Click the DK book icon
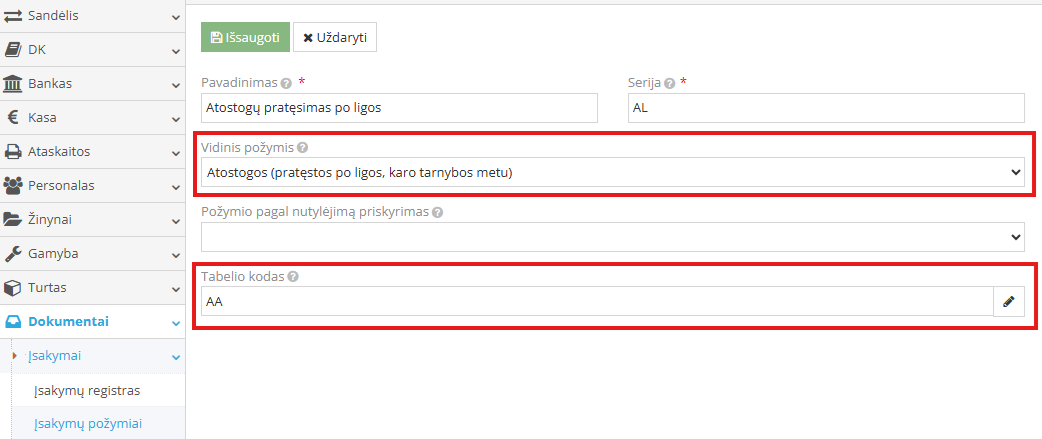 13,50
